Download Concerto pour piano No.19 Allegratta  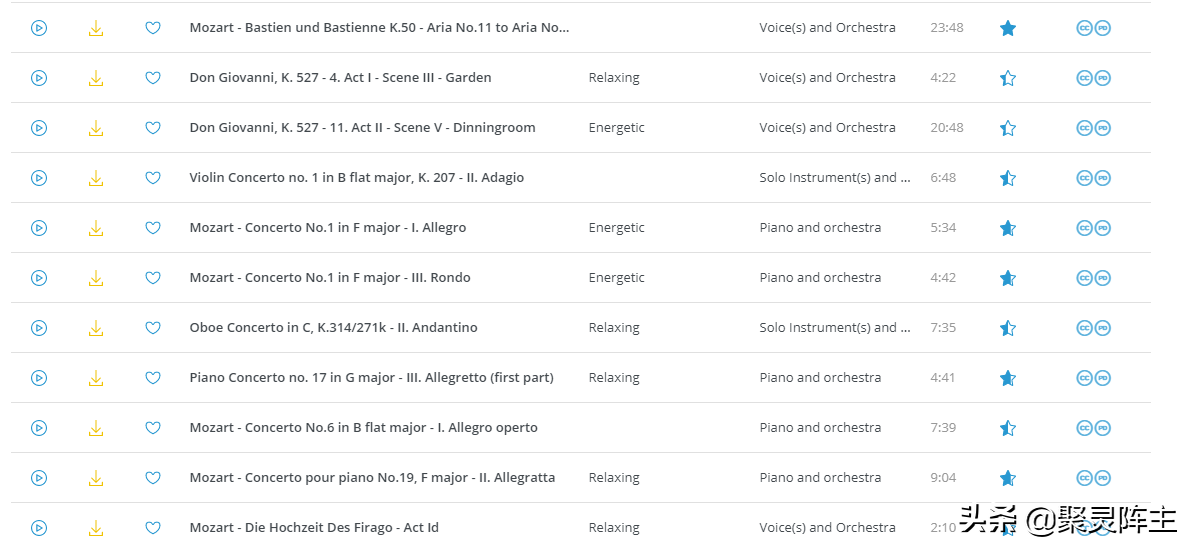pyautogui.click(x=96, y=478)
